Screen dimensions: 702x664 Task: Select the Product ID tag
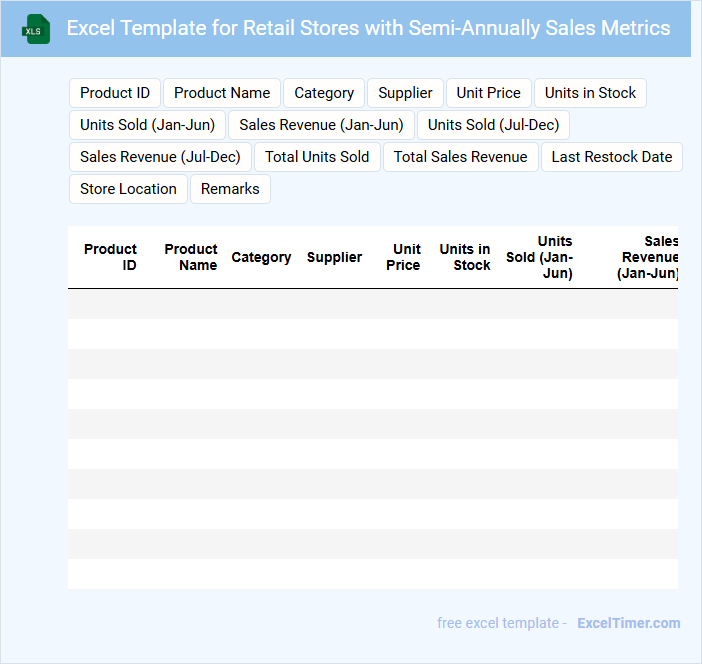click(x=115, y=93)
